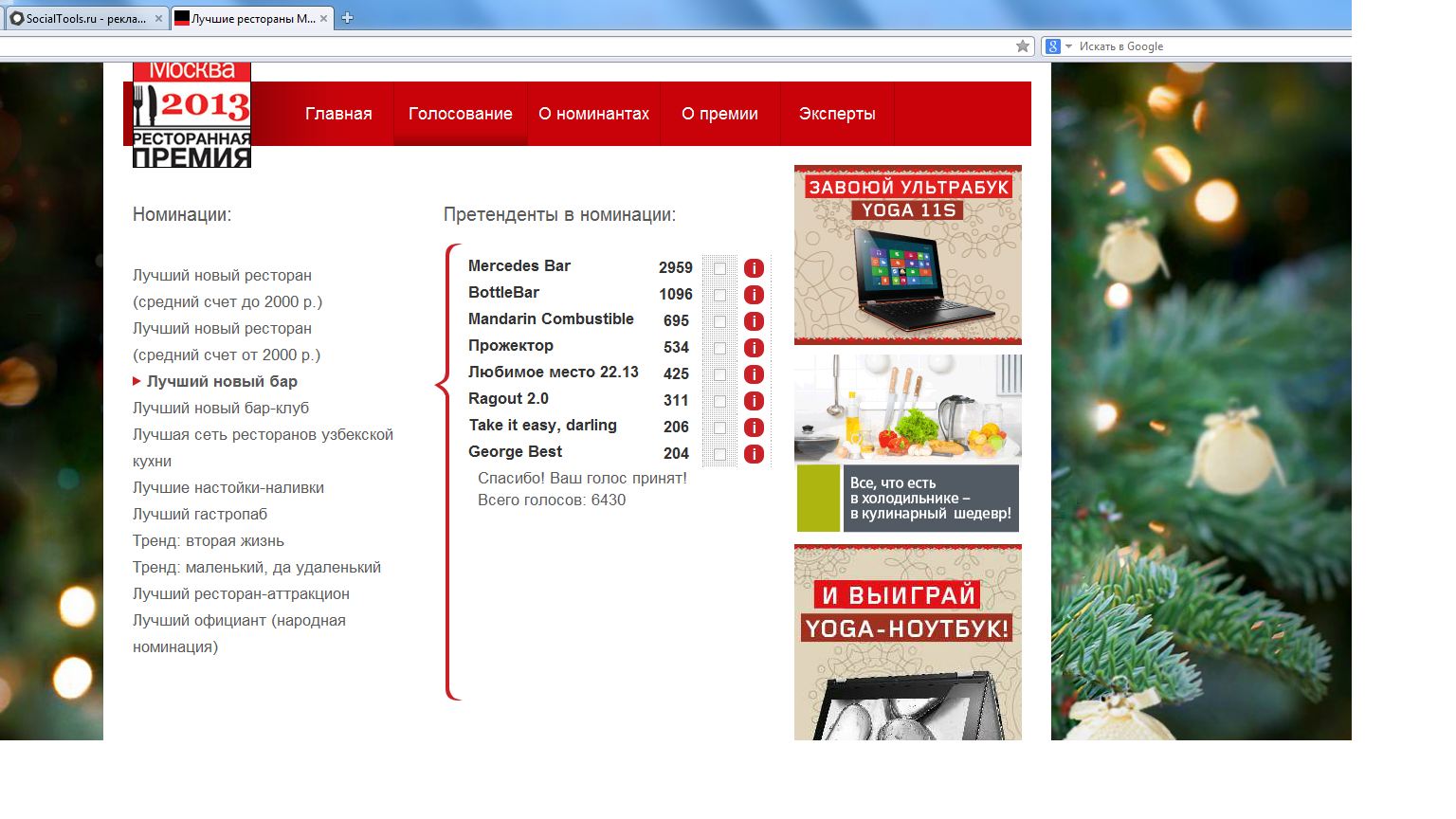The height and width of the screenshot is (819, 1456).
Task: View info icon for Ragout 2.0
Action: coord(754,401)
